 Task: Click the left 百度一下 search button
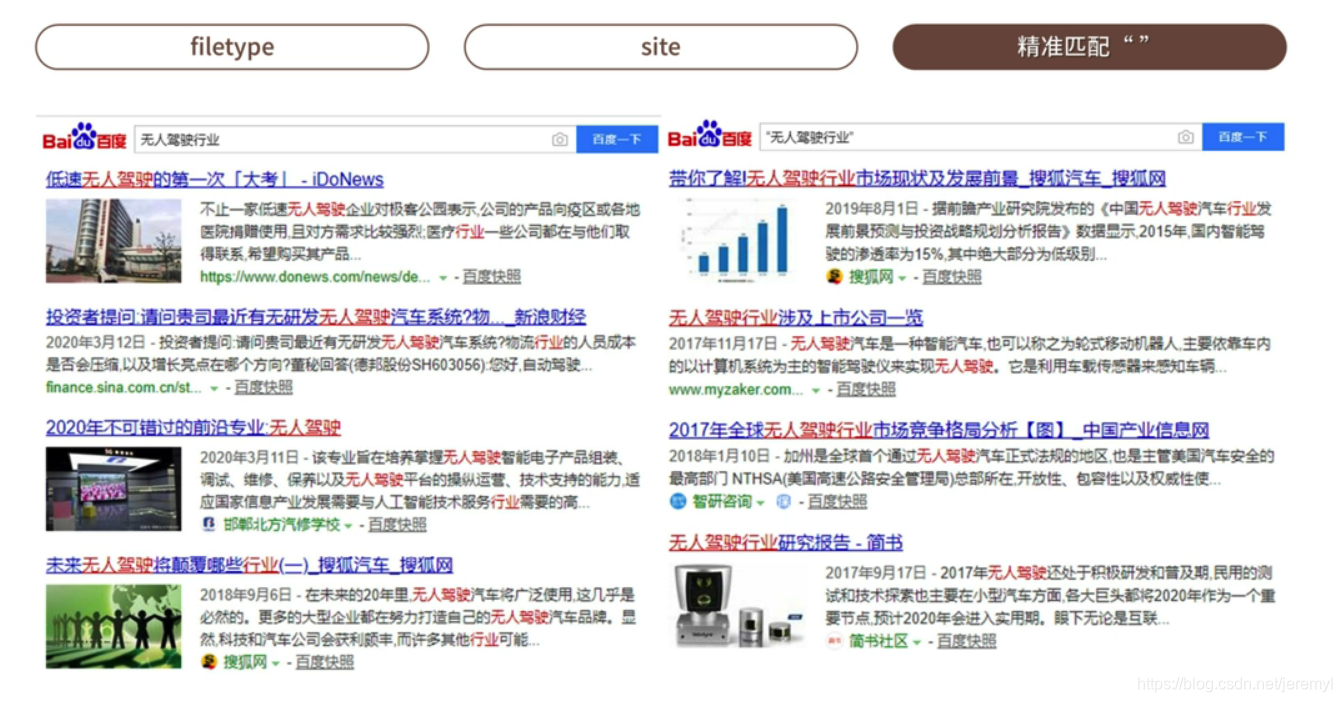617,139
